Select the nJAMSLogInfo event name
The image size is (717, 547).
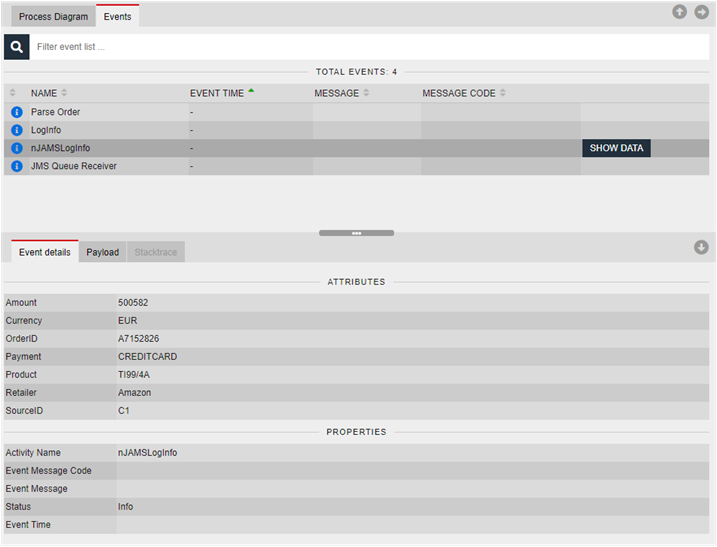pyautogui.click(x=60, y=148)
